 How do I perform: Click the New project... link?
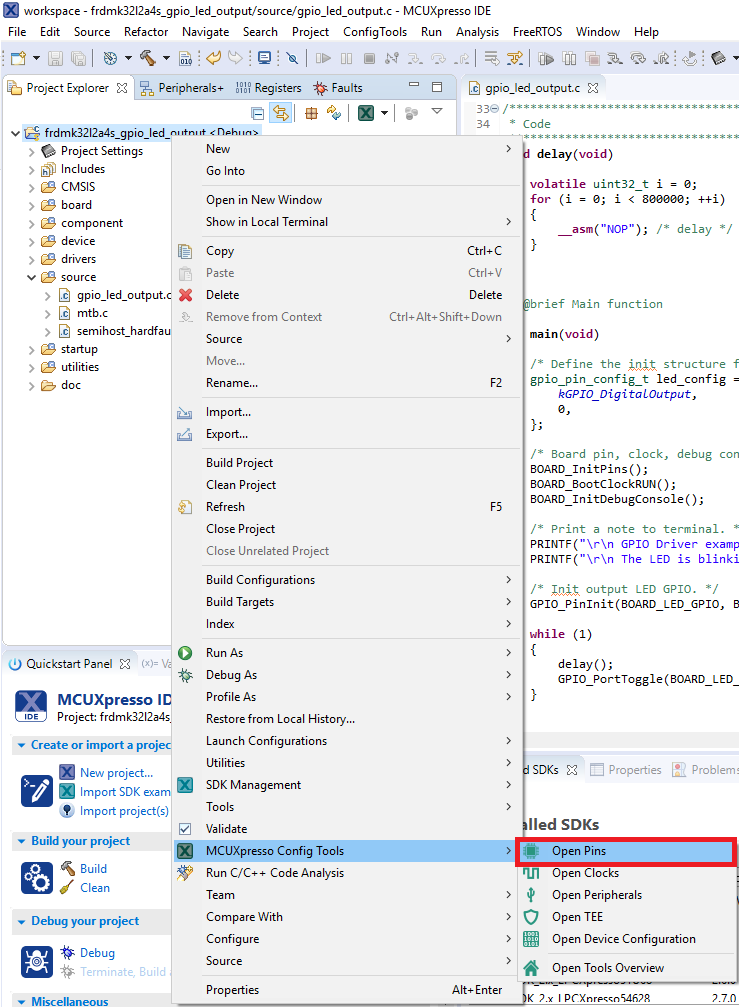click(x=116, y=773)
